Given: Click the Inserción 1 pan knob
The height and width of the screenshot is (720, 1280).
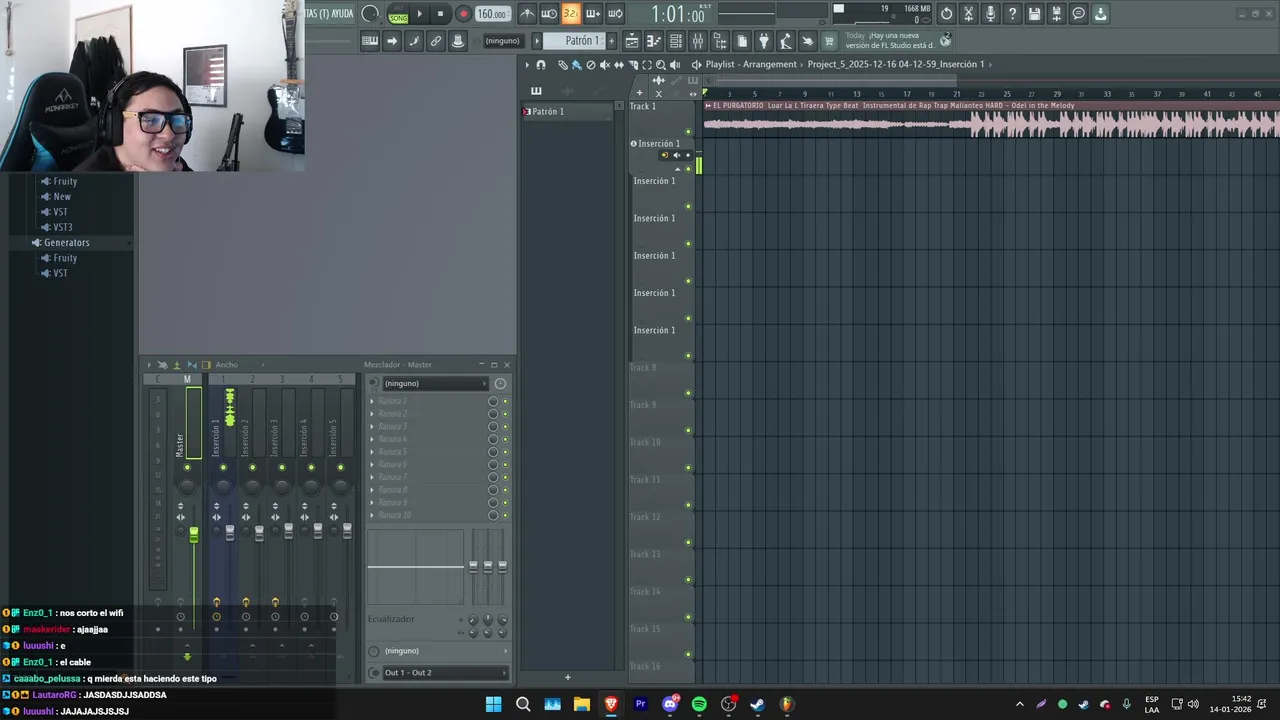Looking at the screenshot, I should click(x=223, y=486).
